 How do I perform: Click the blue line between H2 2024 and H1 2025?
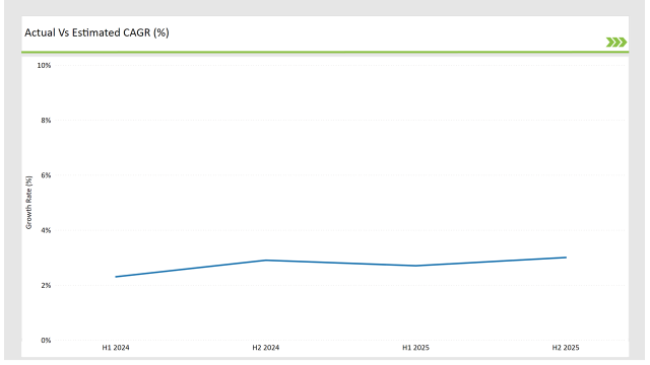[x=341, y=263]
